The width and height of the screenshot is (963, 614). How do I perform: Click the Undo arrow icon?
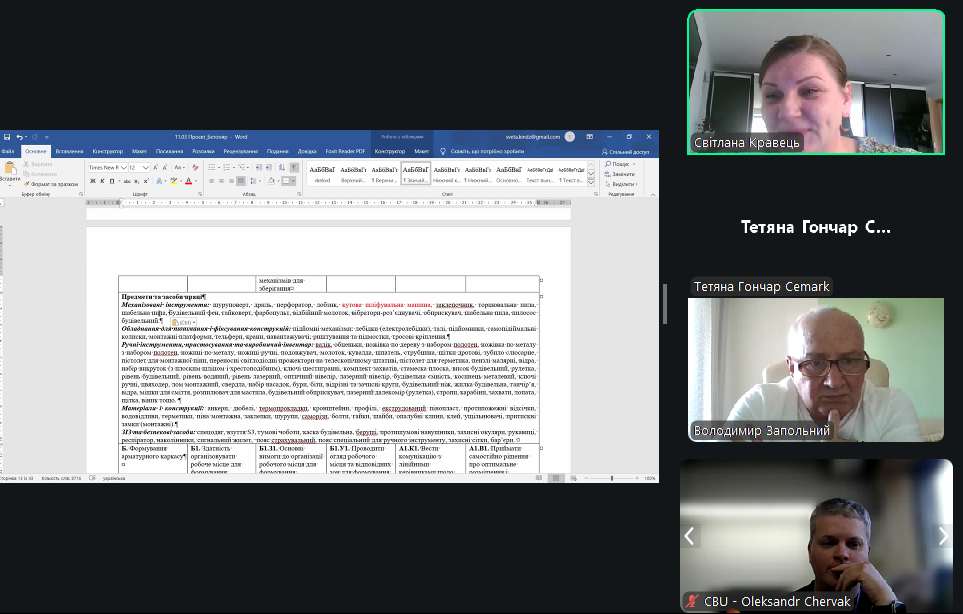coord(18,136)
